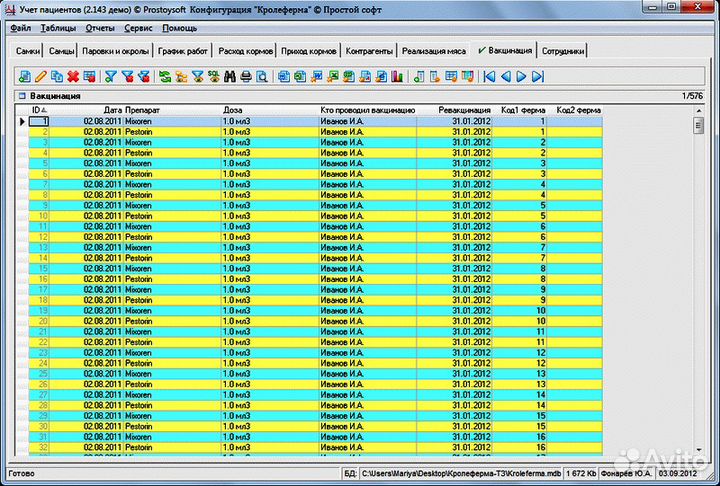Click the binoculars search icon
This screenshot has height=486, width=720.
[229, 76]
